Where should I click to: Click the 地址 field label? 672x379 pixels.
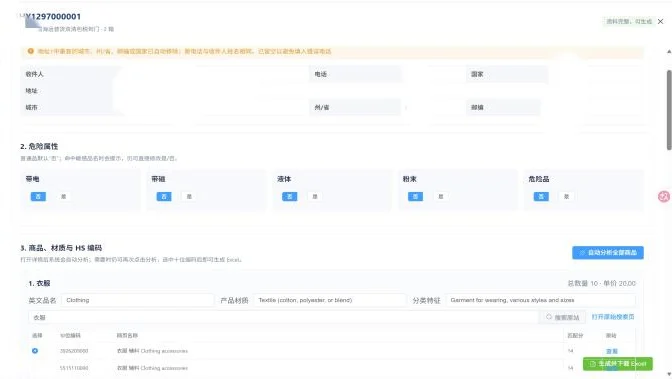coord(31,91)
